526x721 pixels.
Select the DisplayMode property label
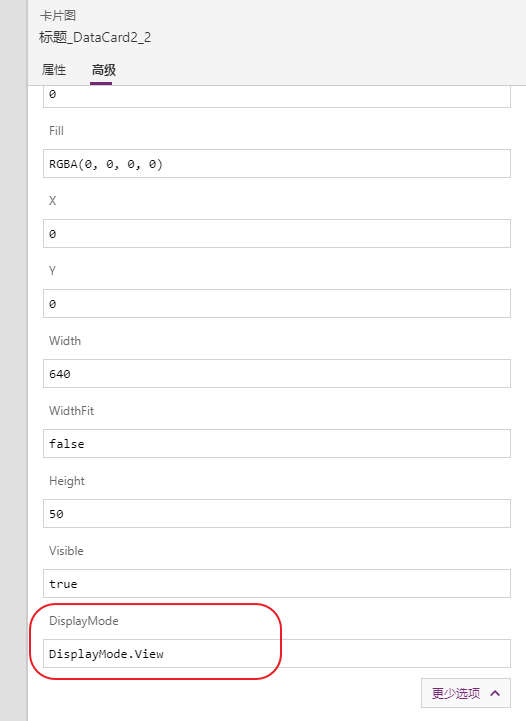(x=84, y=621)
